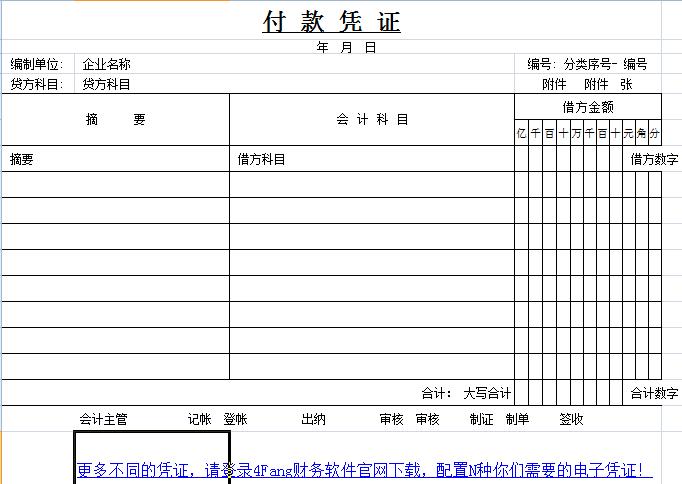Click the 登帐 cell
This screenshot has height=484, width=682.
coord(235,419)
